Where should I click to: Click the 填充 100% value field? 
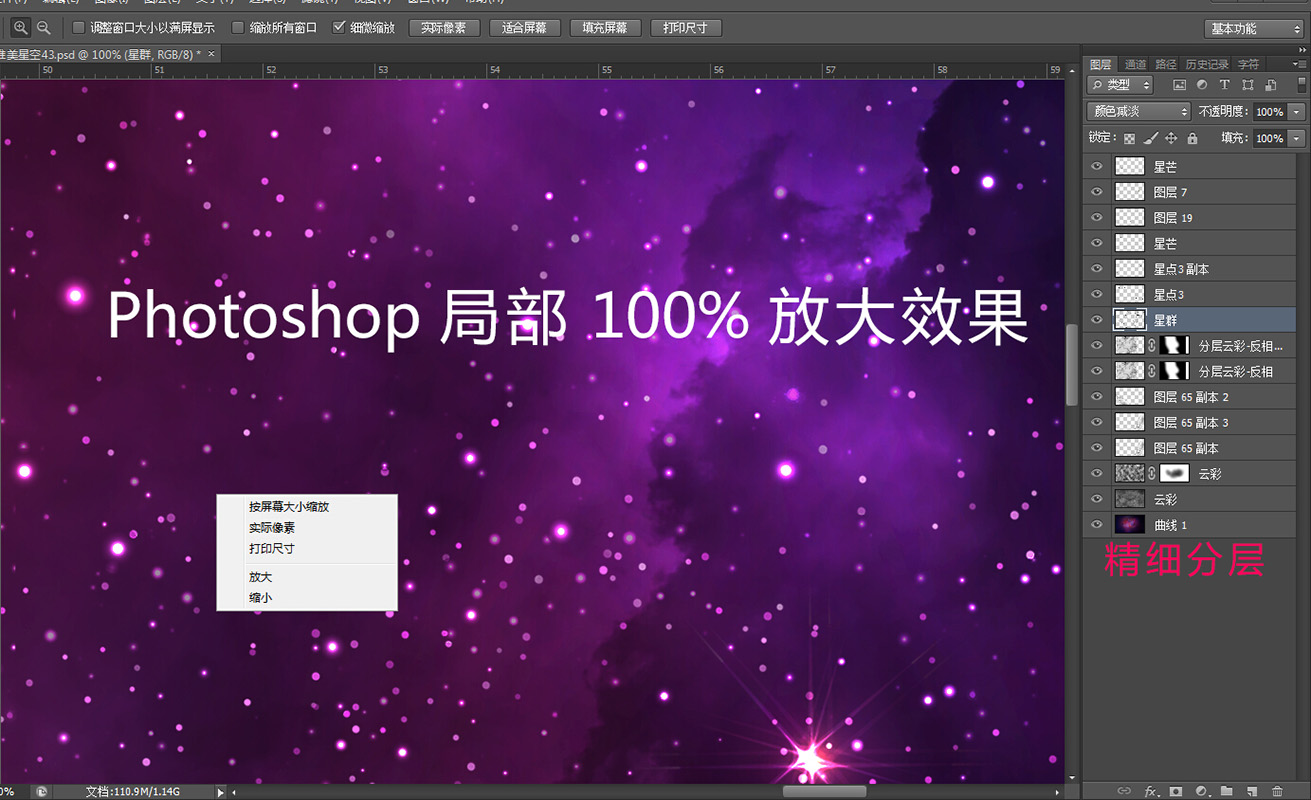point(1270,138)
